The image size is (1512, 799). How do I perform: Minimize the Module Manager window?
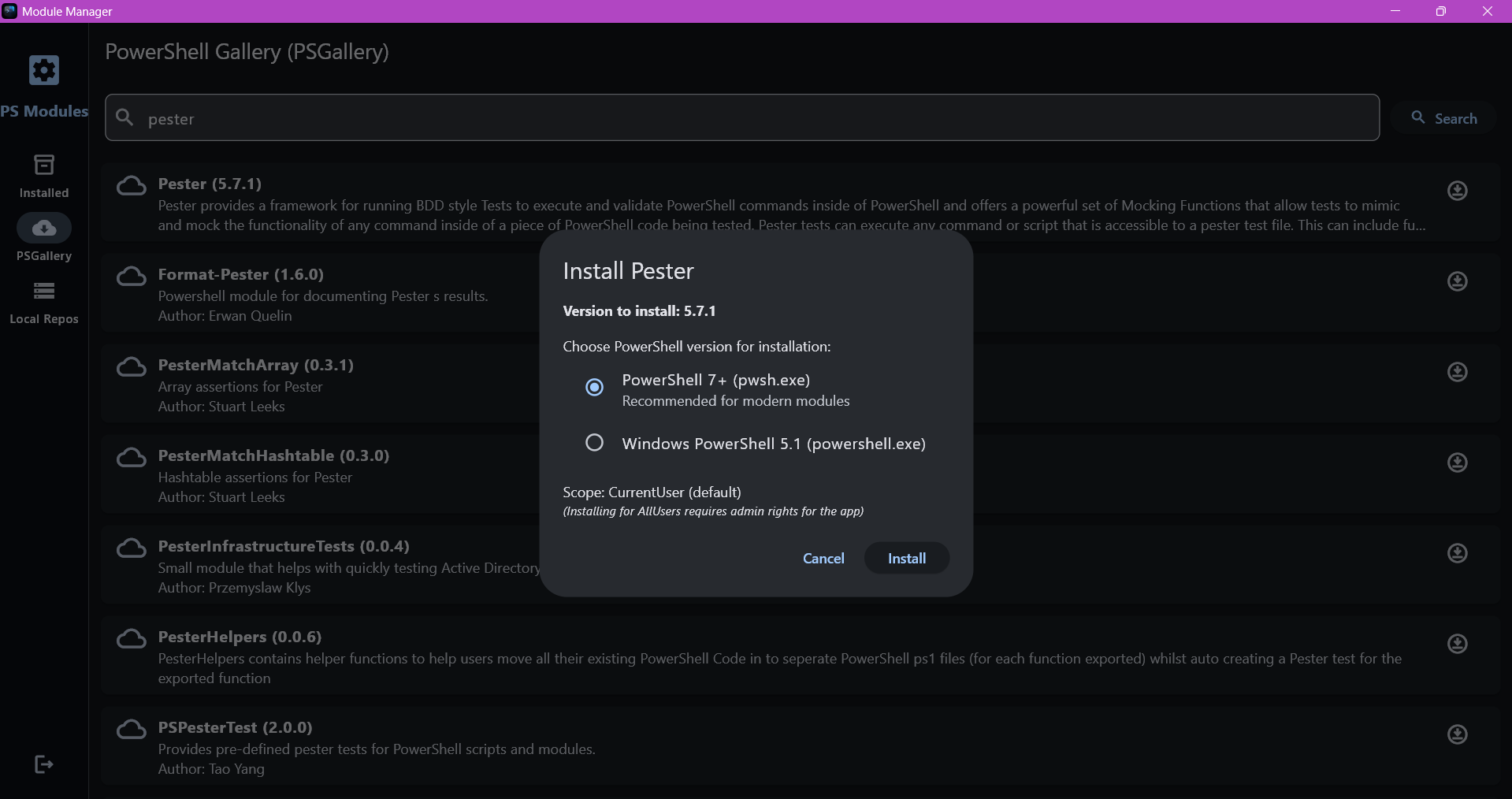pos(1395,11)
